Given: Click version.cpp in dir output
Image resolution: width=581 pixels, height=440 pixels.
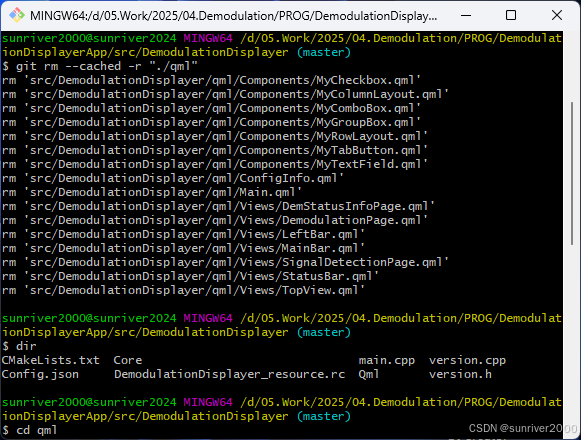Looking at the screenshot, I should click(x=467, y=360).
